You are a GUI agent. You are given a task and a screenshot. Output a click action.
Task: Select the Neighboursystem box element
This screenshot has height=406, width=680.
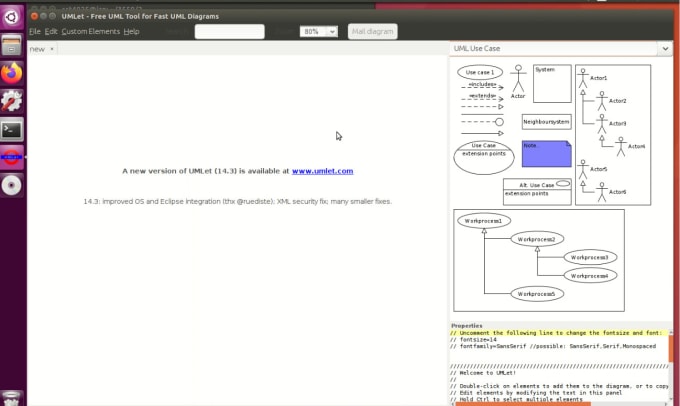tap(546, 122)
